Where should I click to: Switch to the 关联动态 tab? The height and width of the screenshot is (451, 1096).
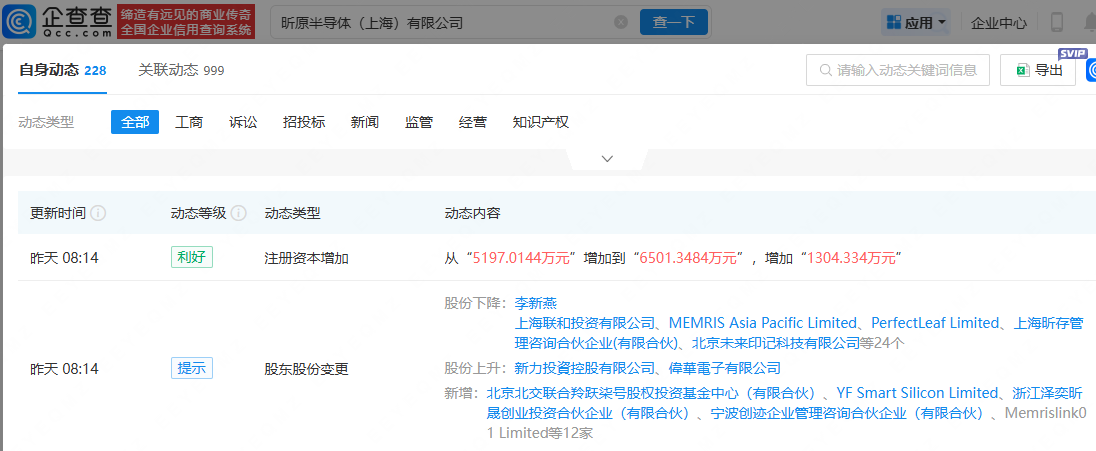[x=181, y=70]
